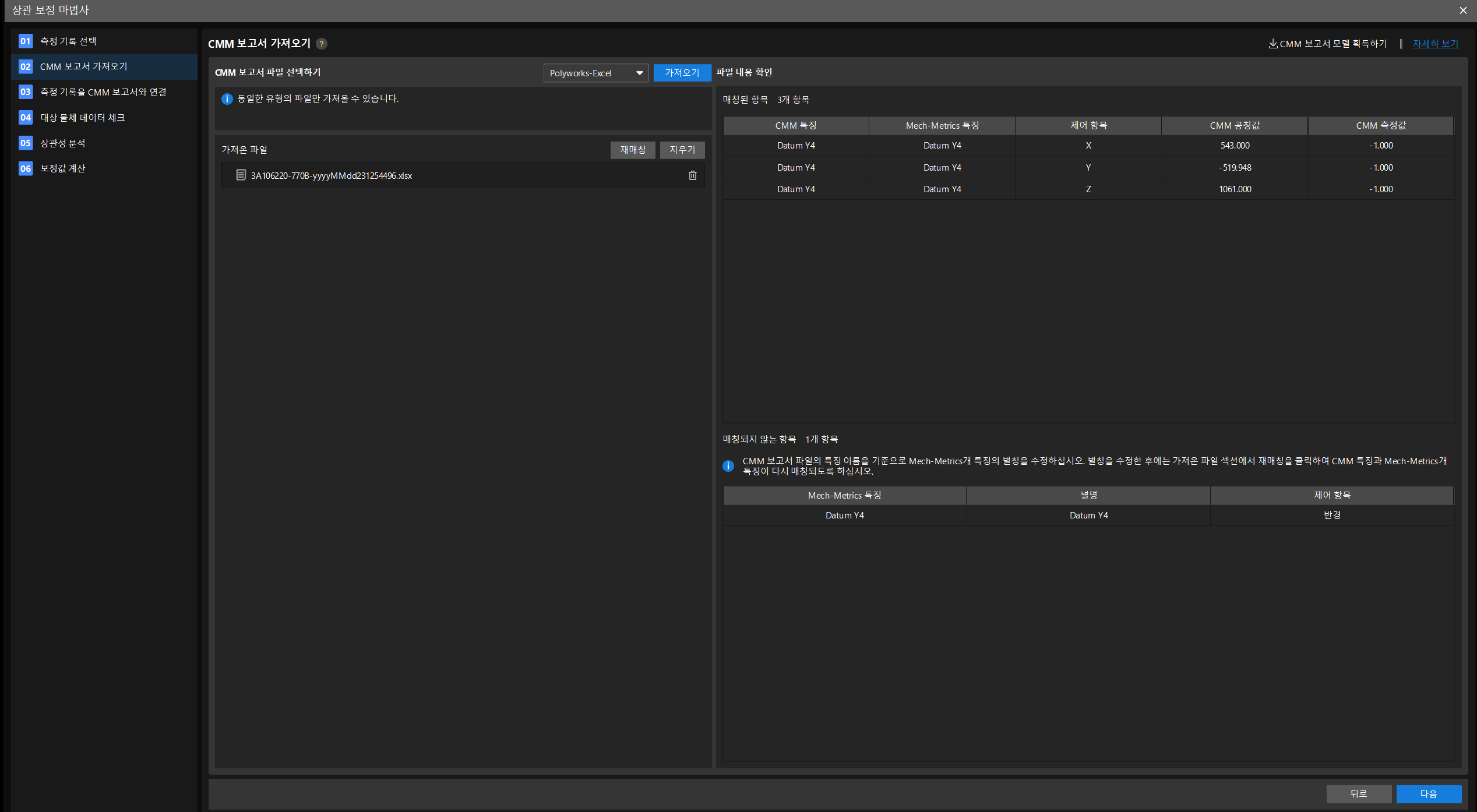Select step 02 CMM 보고서 가져오기
The image size is (1477, 812).
pos(105,66)
